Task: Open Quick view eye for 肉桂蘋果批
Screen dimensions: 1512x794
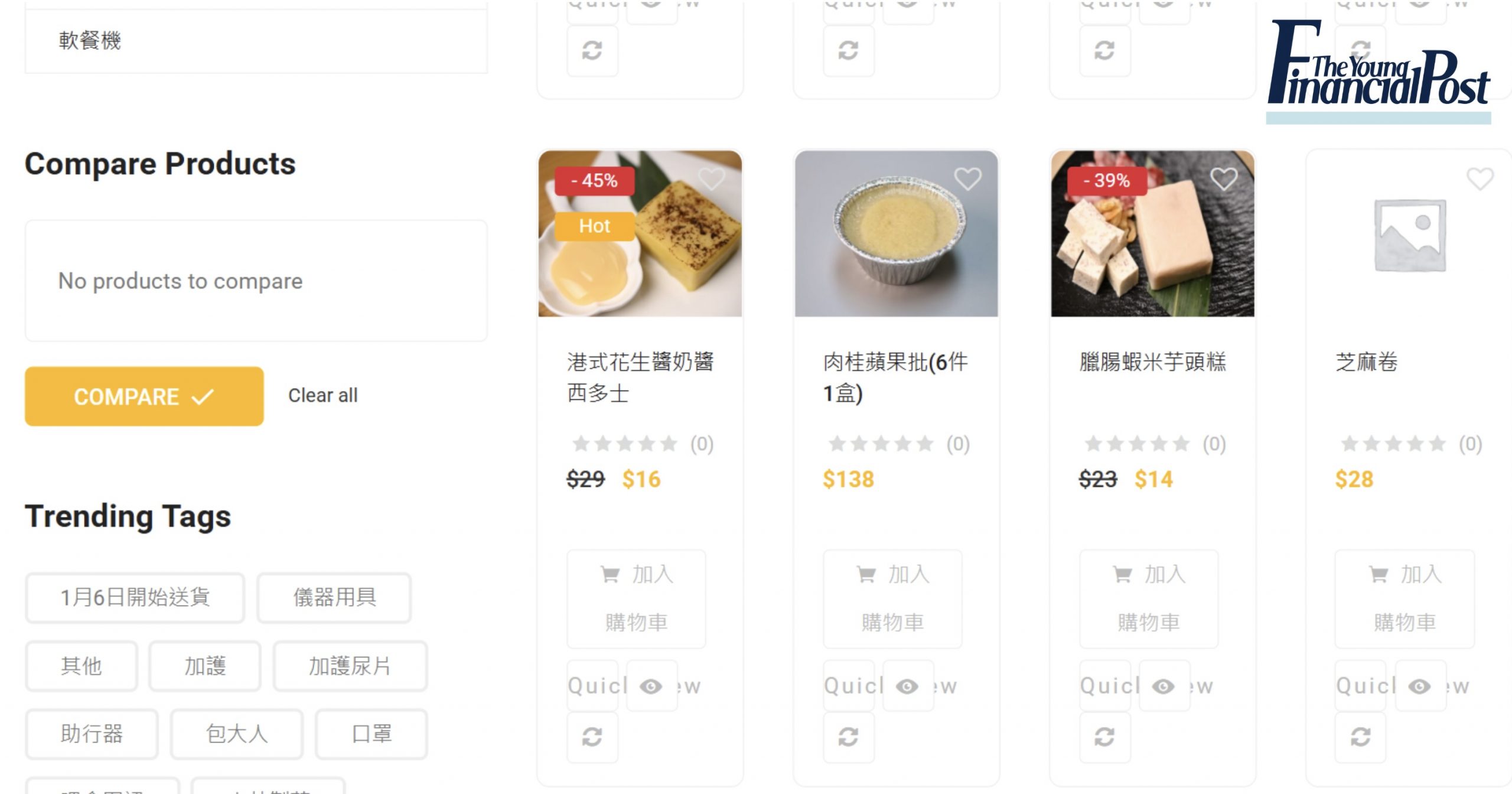Action: pyautogui.click(x=908, y=686)
